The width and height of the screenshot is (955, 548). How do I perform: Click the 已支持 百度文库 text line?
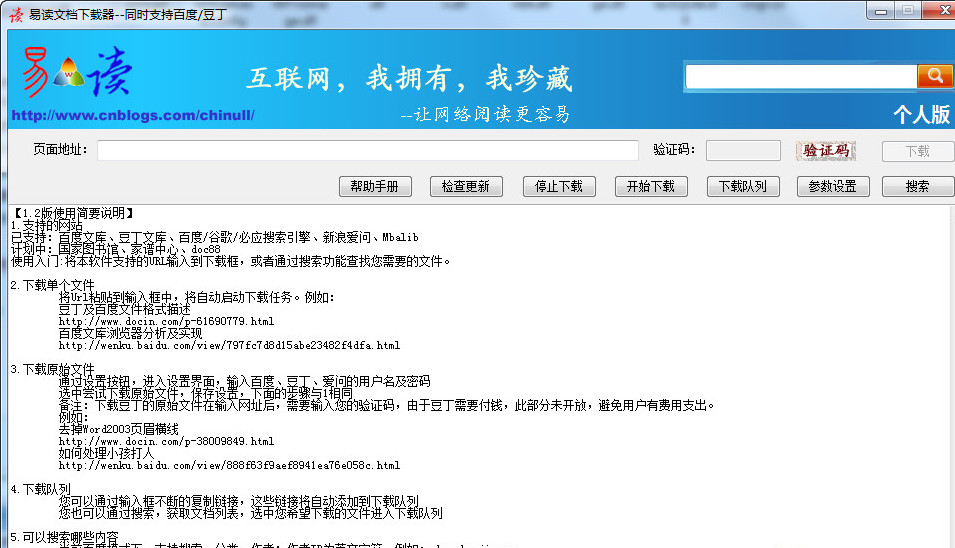[x=215, y=237]
